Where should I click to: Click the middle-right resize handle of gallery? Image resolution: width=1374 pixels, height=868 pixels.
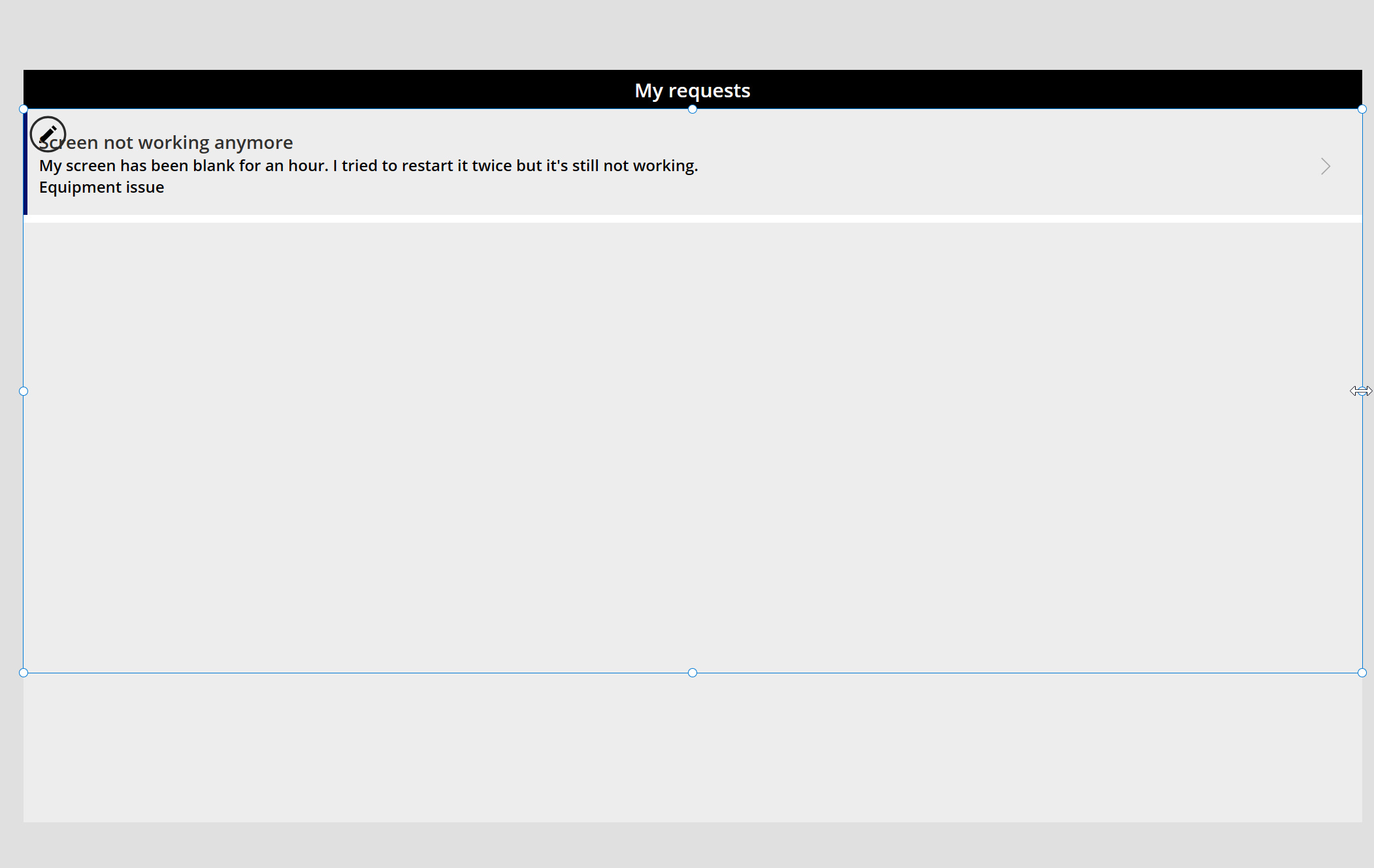pyautogui.click(x=1362, y=391)
